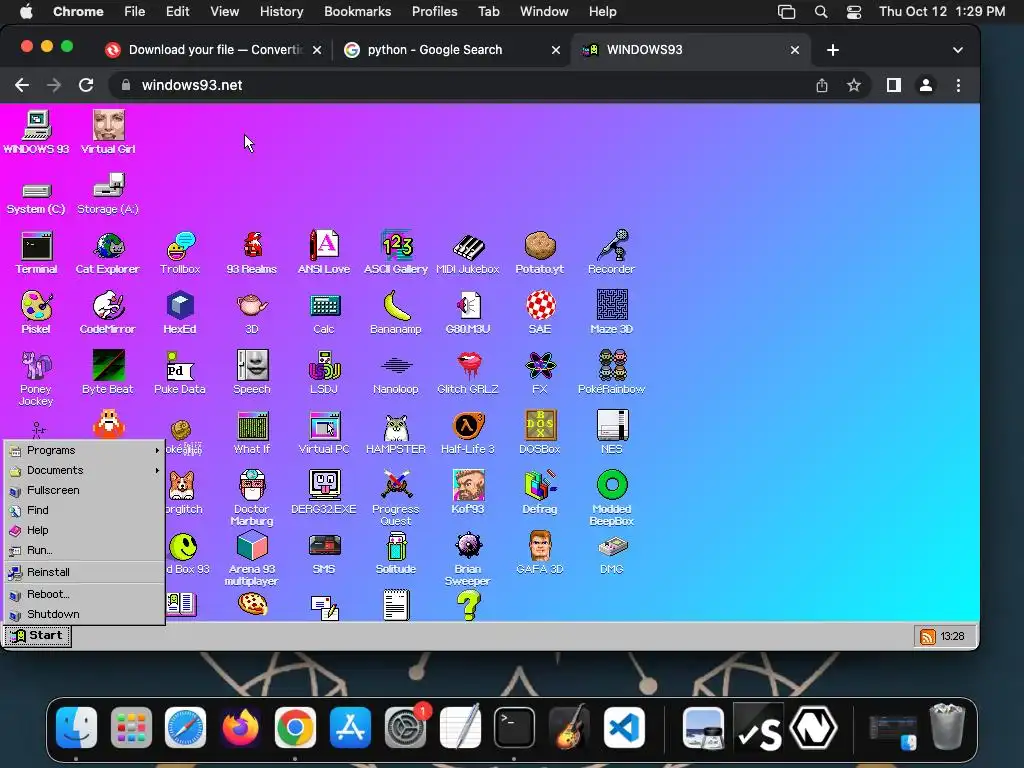Open DOSBox icon
This screenshot has width=1024, height=768.
[540, 433]
